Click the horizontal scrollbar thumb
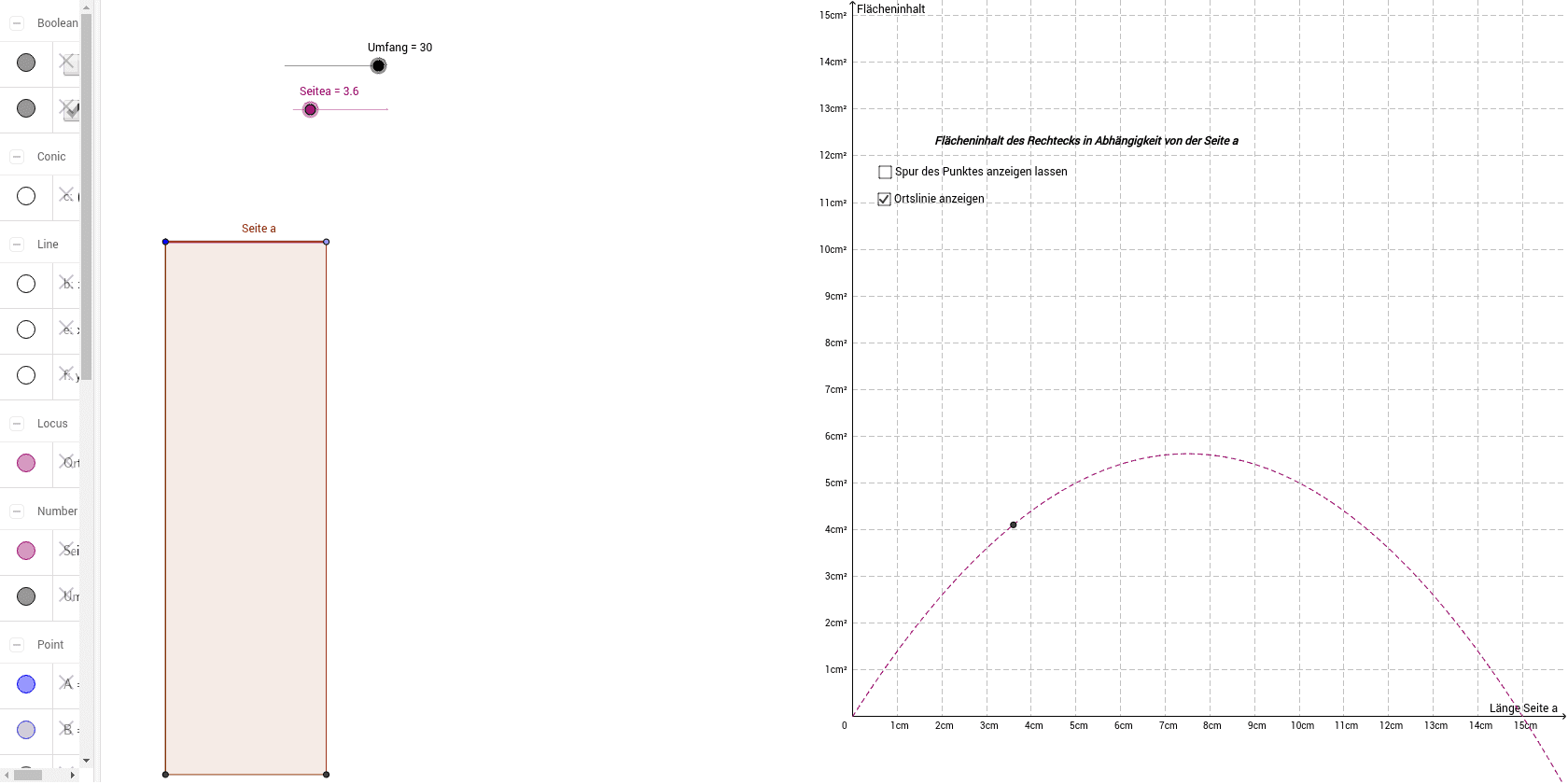 pyautogui.click(x=28, y=775)
